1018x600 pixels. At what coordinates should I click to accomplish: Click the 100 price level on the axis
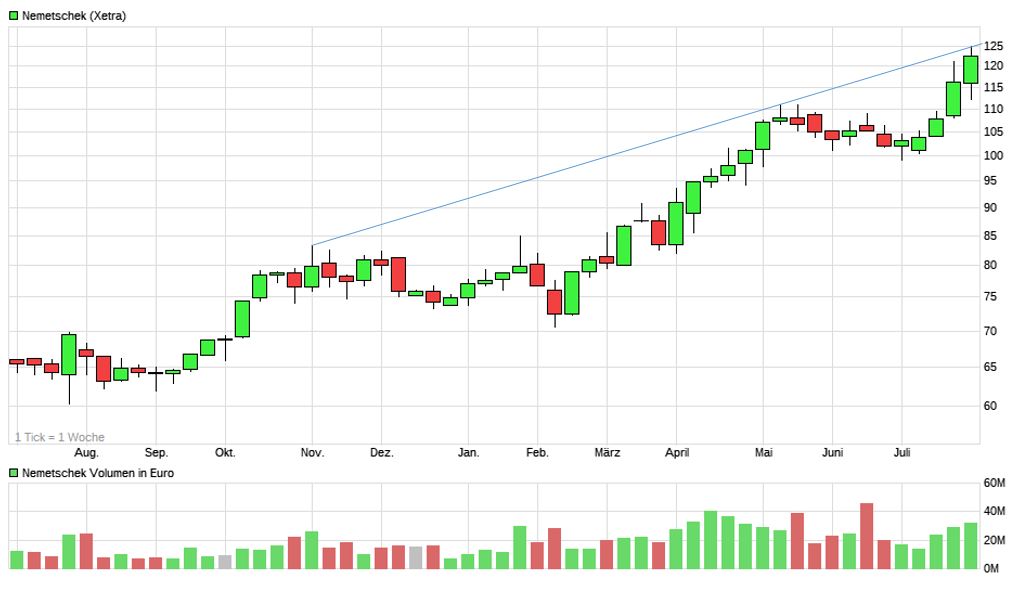(993, 156)
